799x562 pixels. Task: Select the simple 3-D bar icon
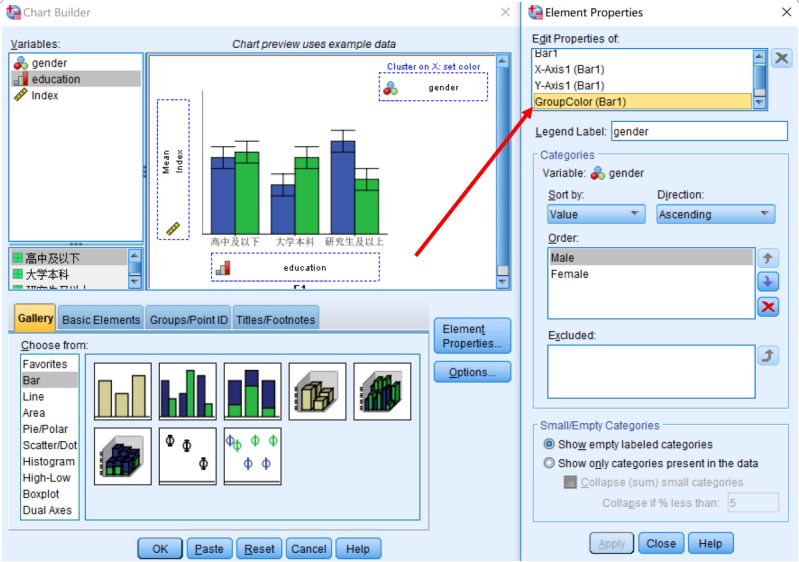317,391
